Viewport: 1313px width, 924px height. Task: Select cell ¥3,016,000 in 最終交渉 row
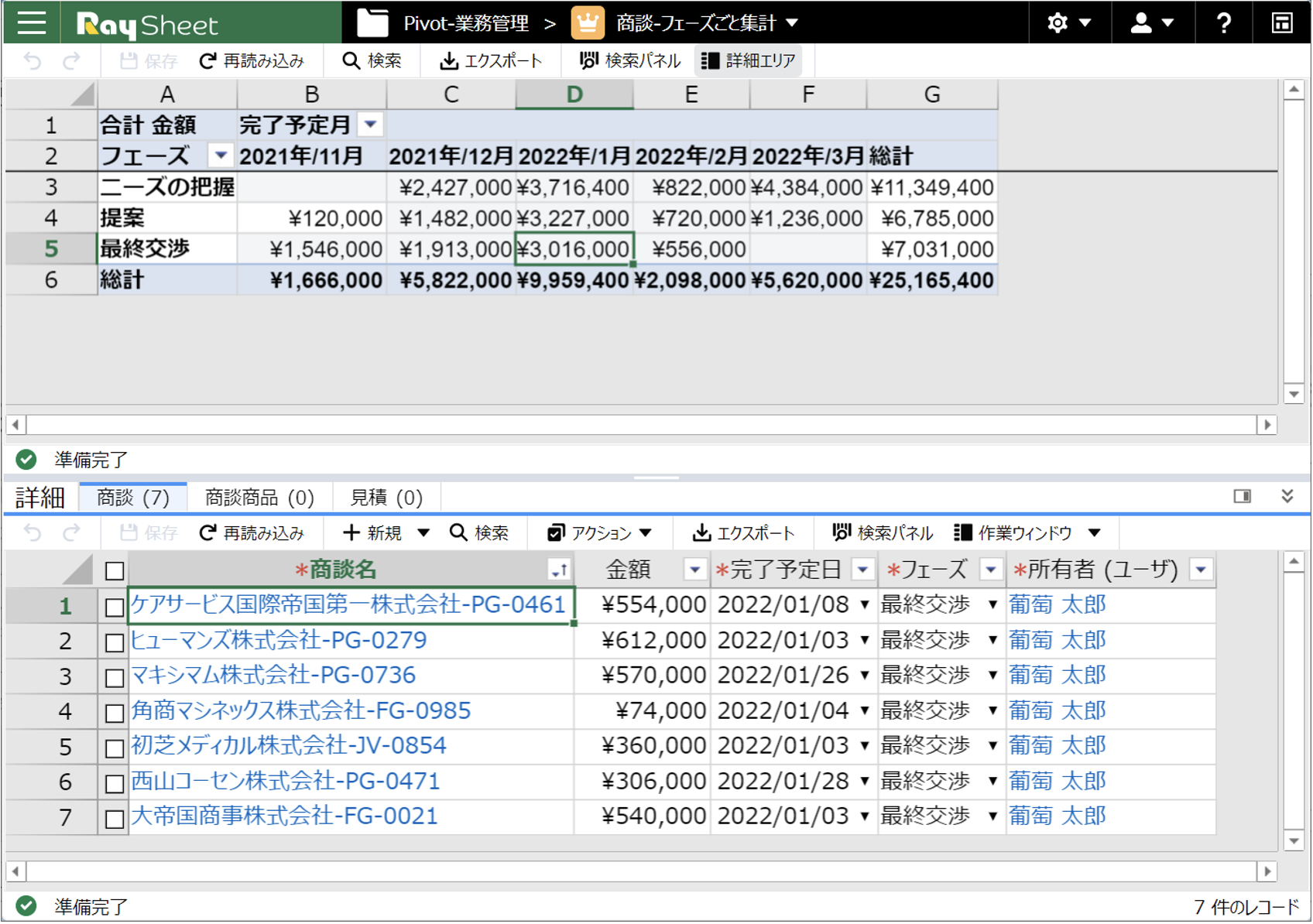(574, 249)
